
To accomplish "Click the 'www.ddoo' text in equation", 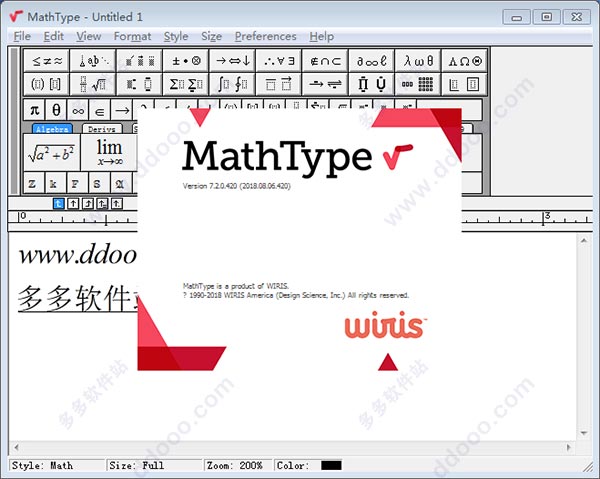I will coord(78,254).
